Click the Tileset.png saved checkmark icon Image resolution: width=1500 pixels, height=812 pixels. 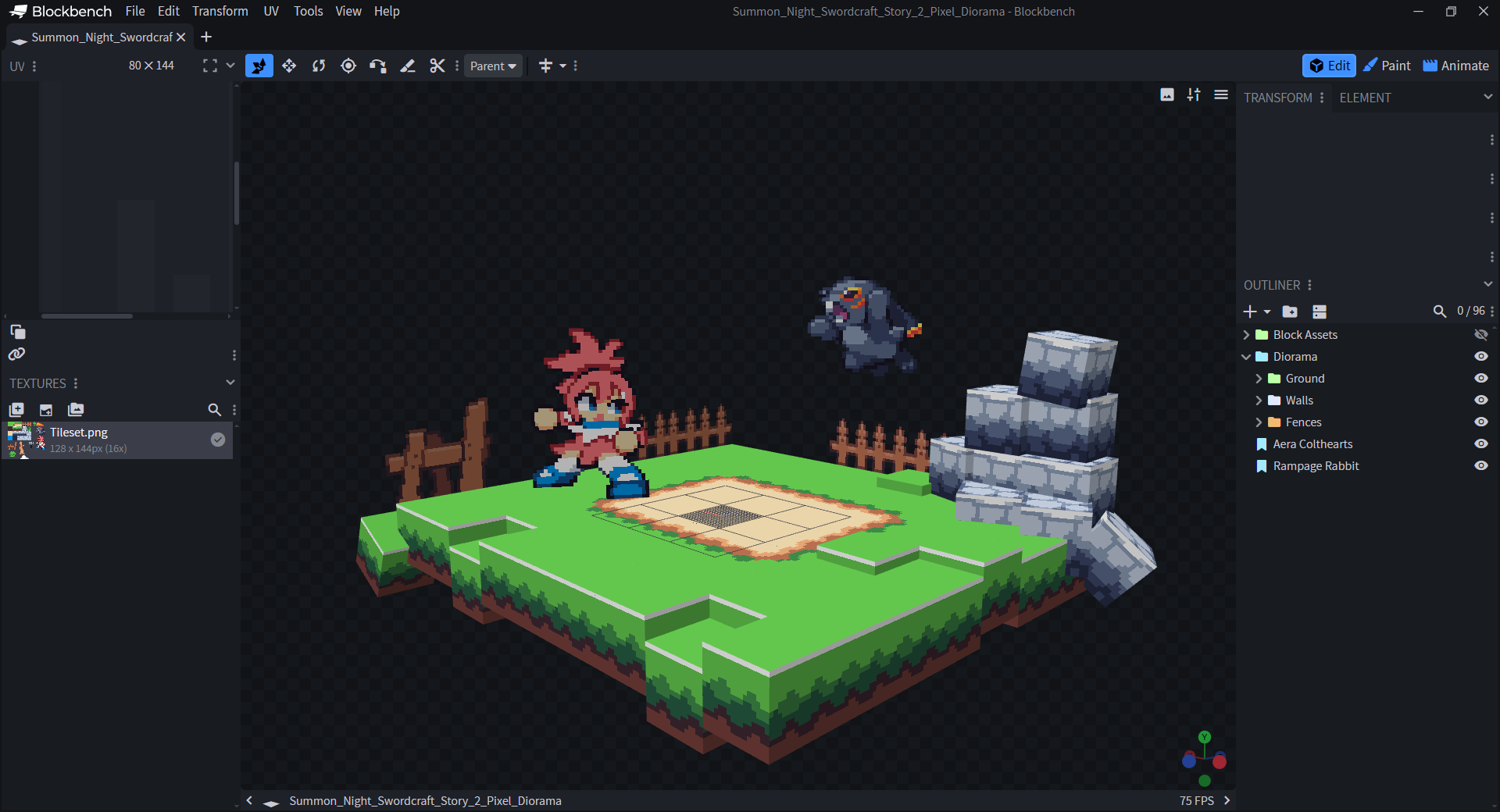218,440
